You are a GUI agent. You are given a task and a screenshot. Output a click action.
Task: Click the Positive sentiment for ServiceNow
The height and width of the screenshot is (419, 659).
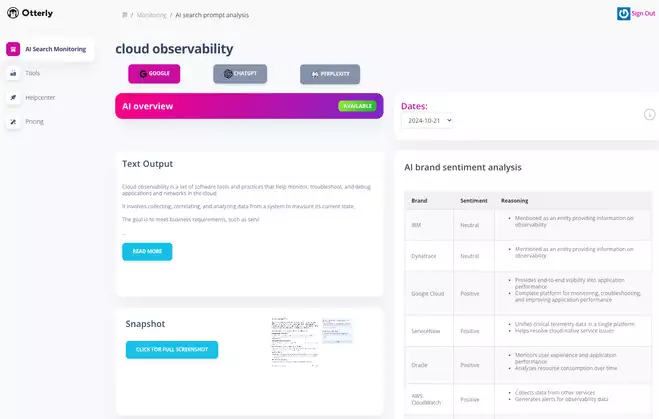[469, 331]
